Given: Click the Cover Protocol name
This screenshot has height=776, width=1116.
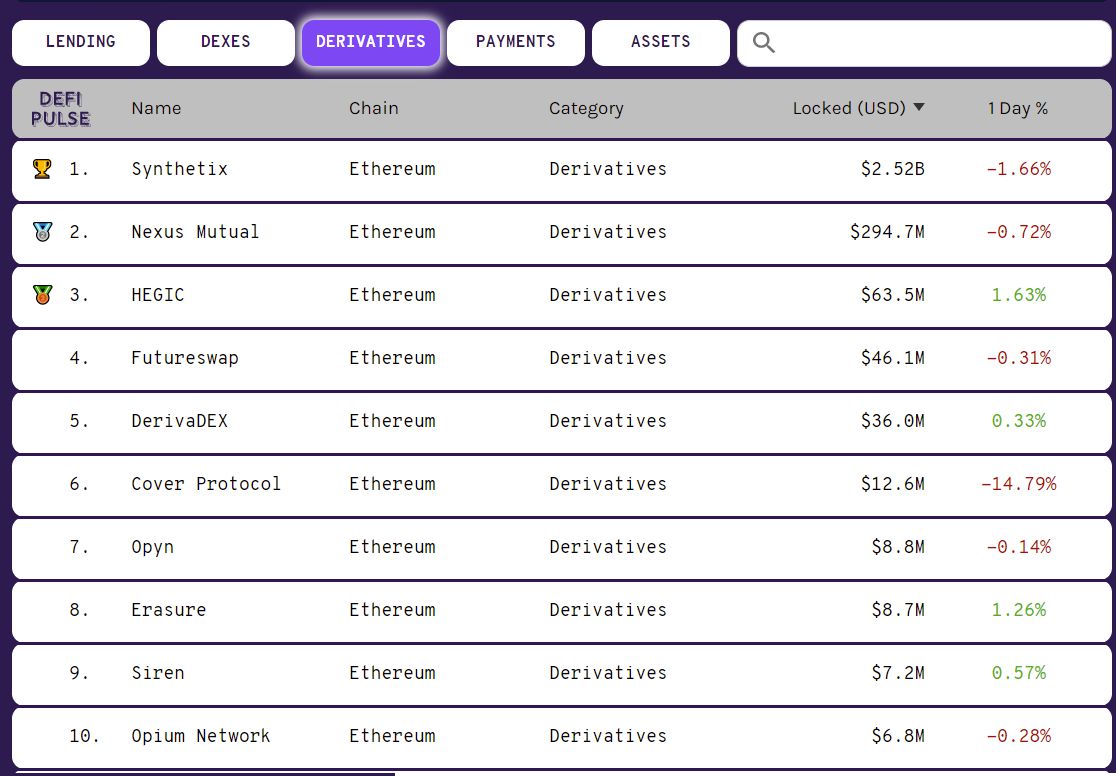Looking at the screenshot, I should [x=206, y=484].
